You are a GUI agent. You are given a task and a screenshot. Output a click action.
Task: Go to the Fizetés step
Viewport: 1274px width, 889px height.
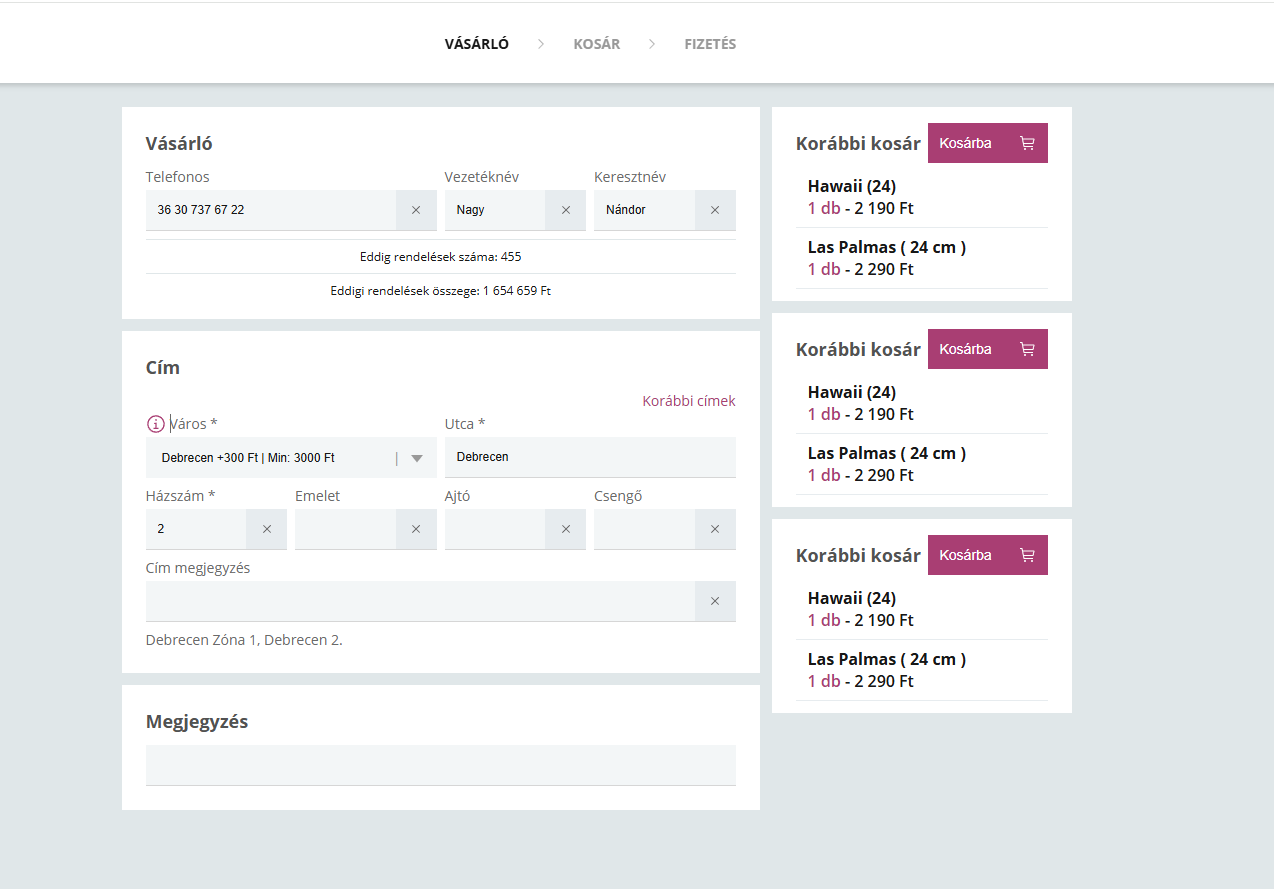[x=710, y=44]
